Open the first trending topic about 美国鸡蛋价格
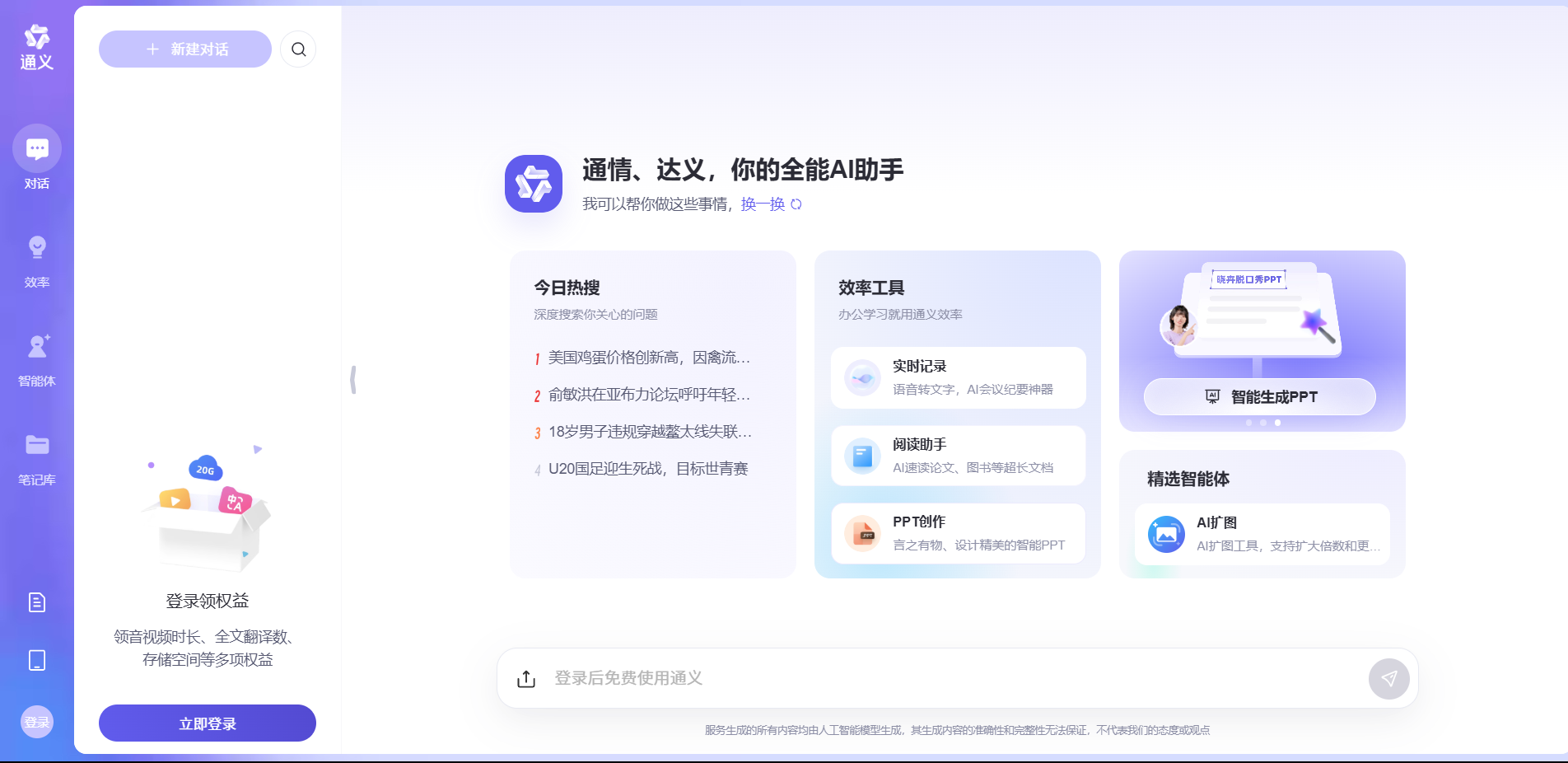Screen dimensions: 1568x763 click(648, 358)
